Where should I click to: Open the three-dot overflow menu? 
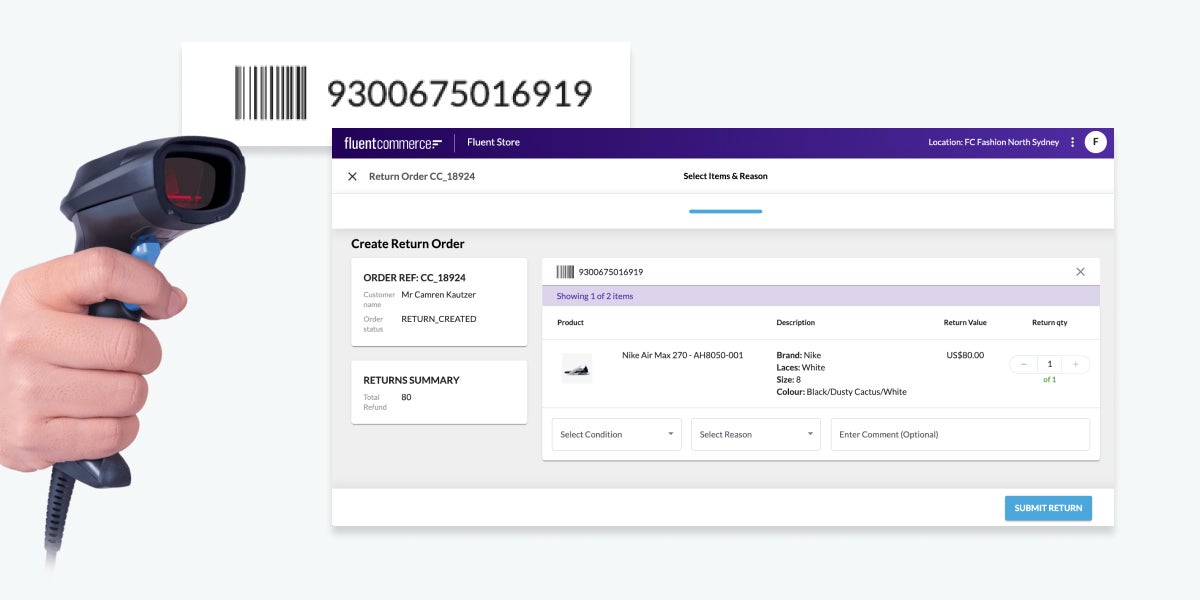(x=1072, y=142)
